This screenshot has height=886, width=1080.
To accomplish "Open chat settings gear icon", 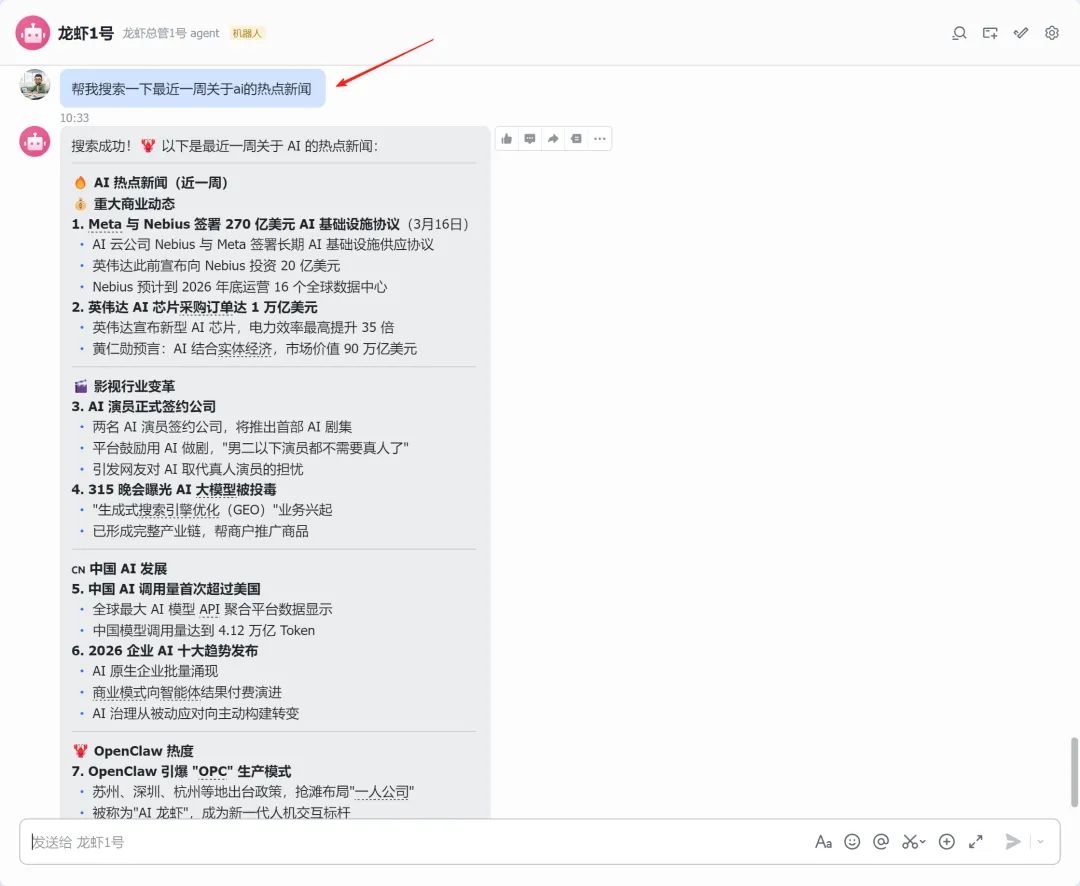I will pos(1051,33).
